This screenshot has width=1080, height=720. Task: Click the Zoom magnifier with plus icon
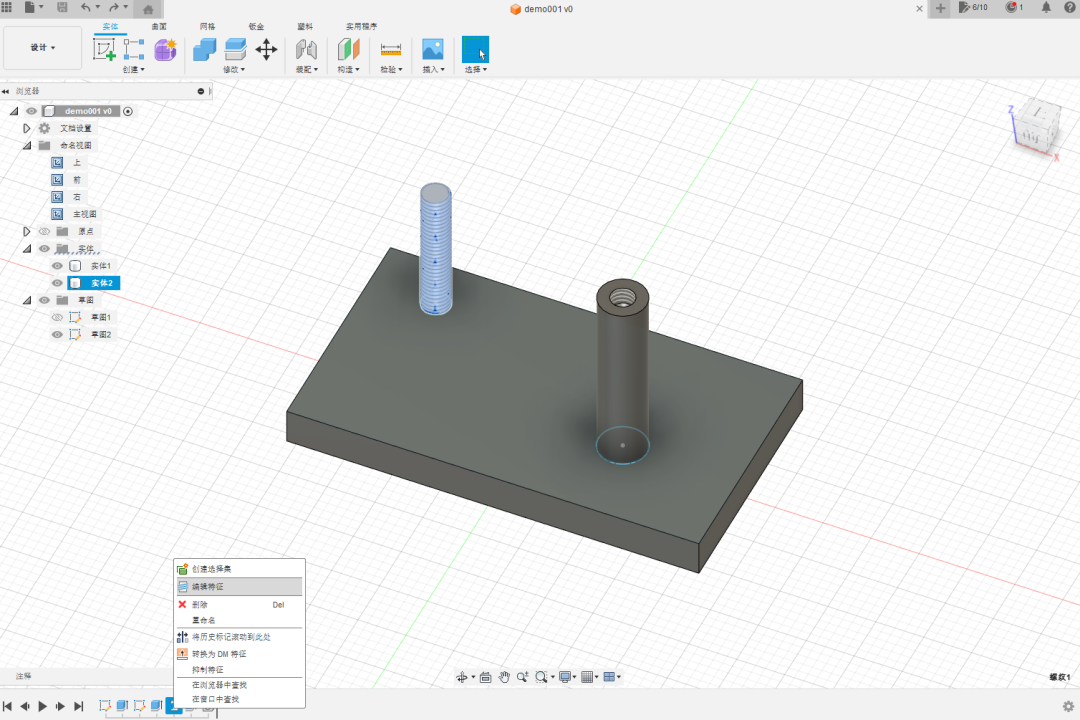tap(522, 677)
